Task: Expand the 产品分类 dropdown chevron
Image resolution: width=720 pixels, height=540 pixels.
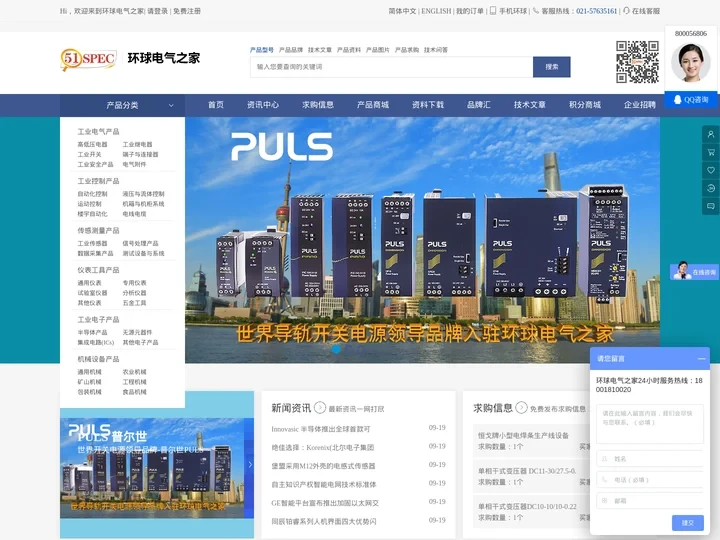Action: (x=171, y=105)
